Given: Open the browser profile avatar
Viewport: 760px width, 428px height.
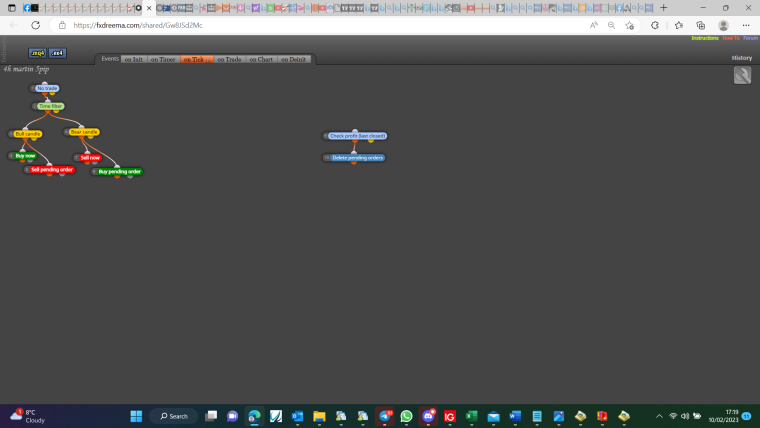Looking at the screenshot, I should [723, 25].
